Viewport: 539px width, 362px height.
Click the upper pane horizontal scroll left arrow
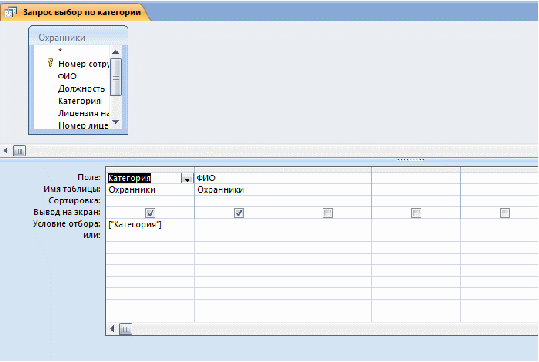click(6, 151)
